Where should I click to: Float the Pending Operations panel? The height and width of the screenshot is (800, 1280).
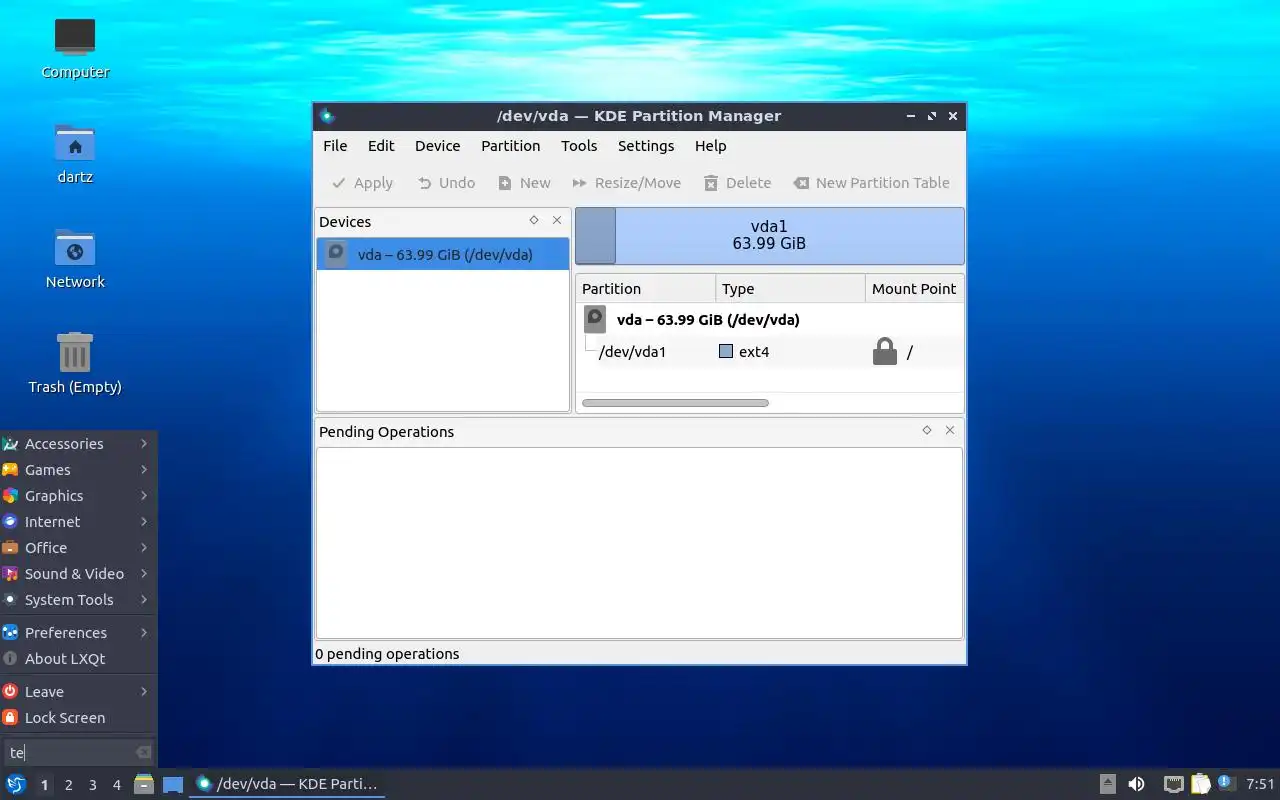point(927,430)
